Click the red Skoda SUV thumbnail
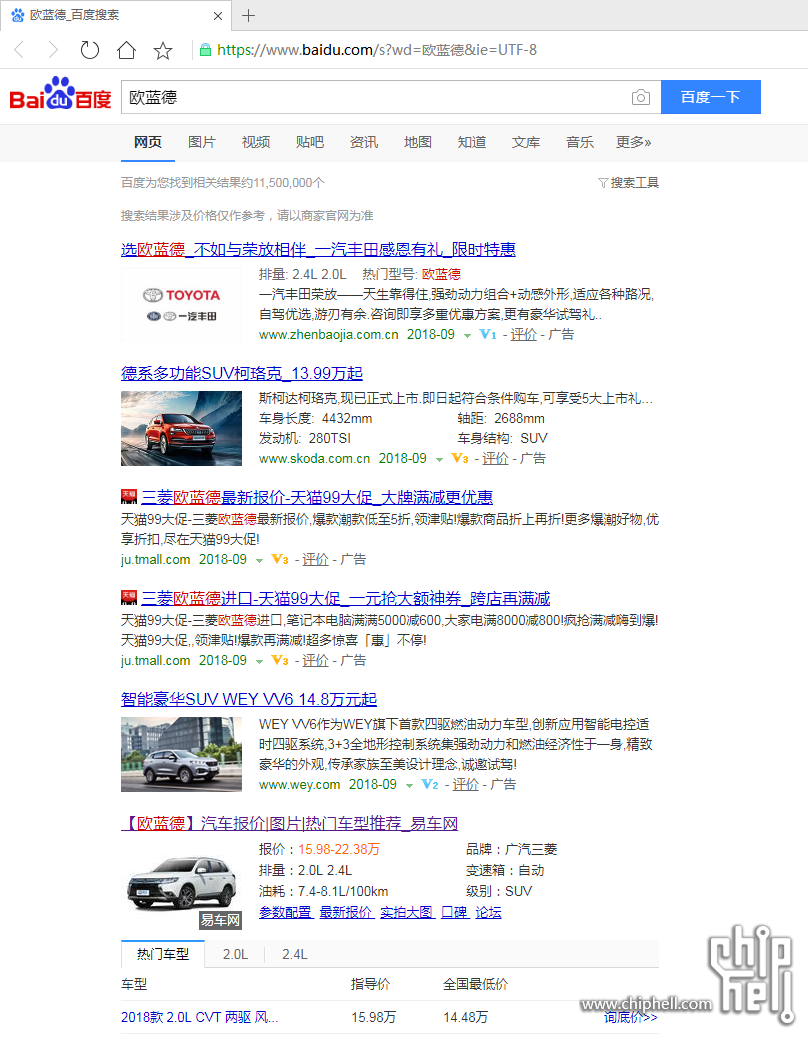 (x=182, y=428)
